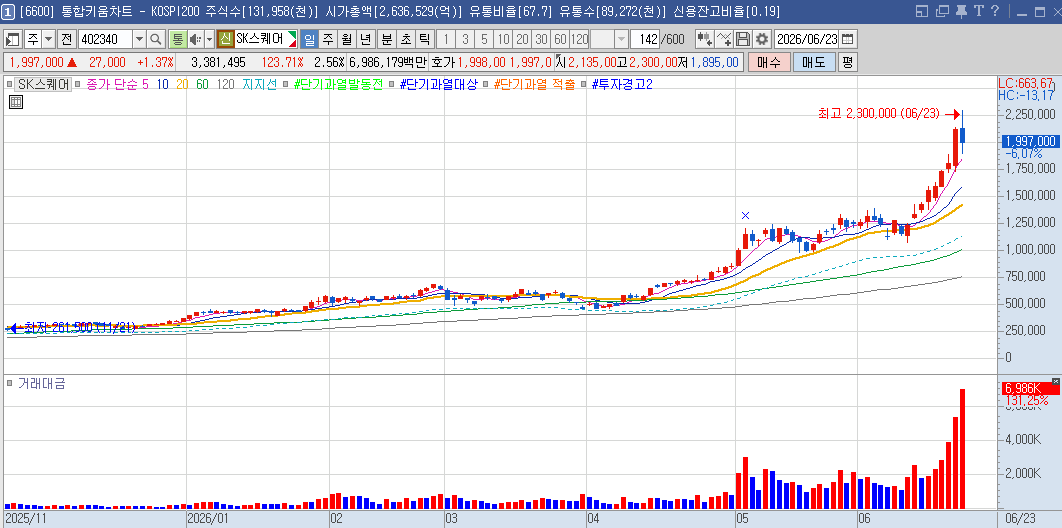Click the 매도 sell button
Screen dimensions: 1062x528
[x=813, y=62]
